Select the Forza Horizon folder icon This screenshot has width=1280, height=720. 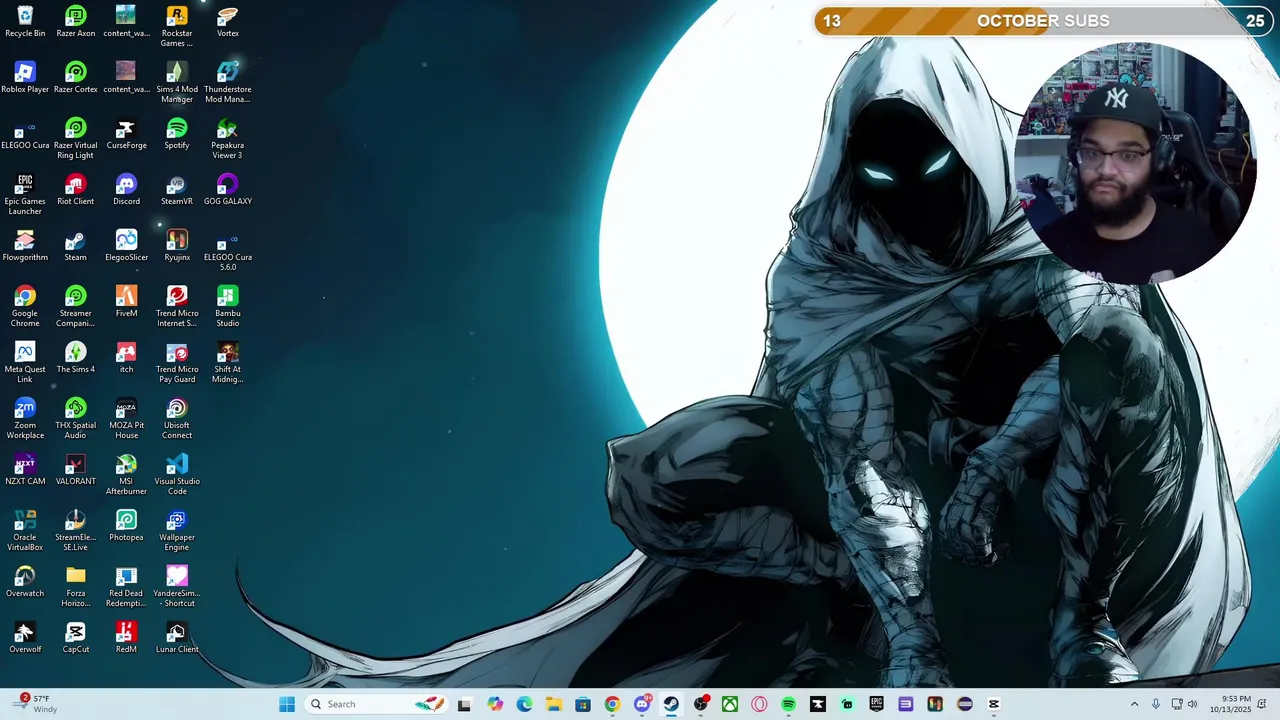76,587
